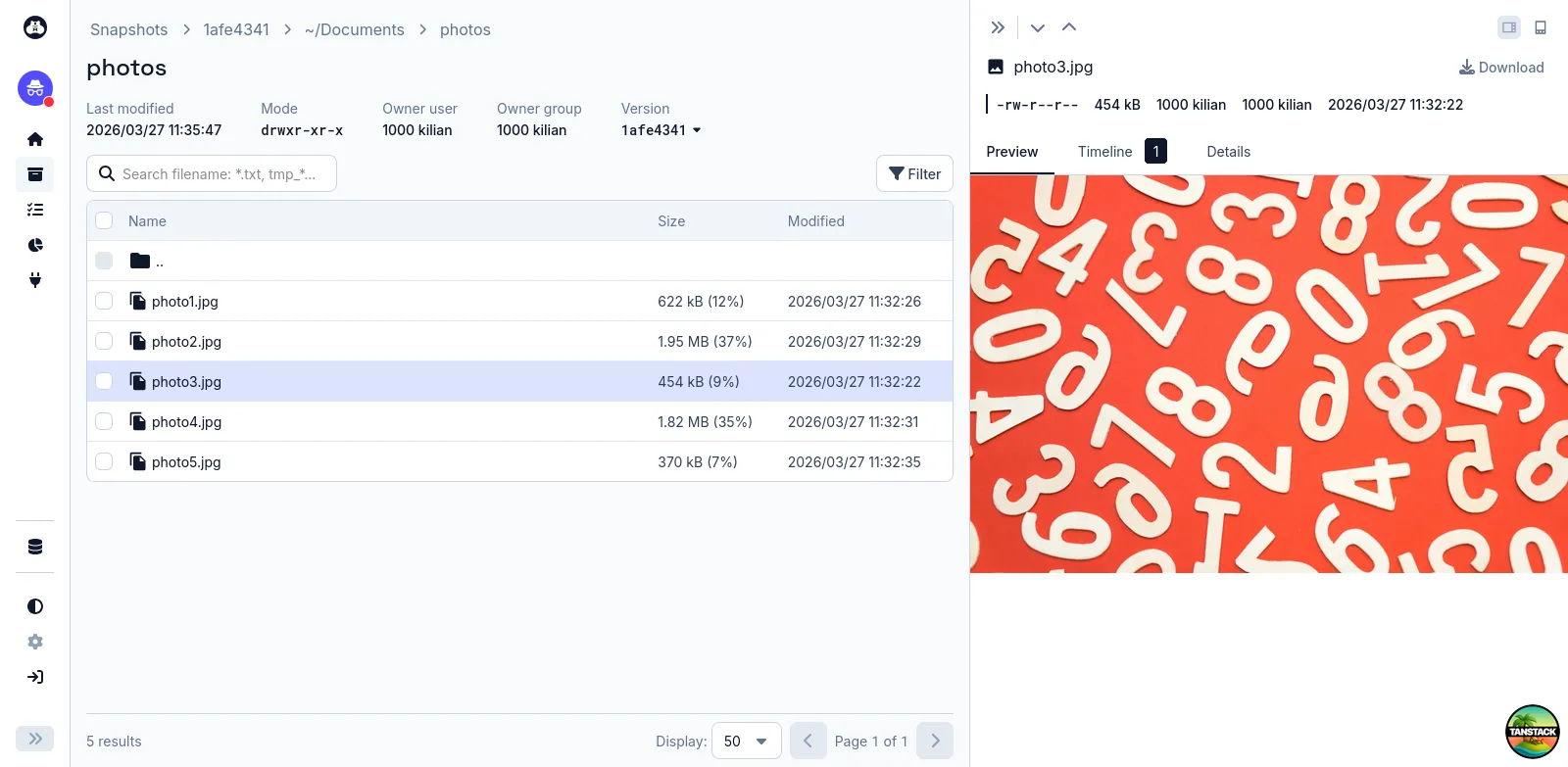Image resolution: width=1568 pixels, height=767 pixels.
Task: Expand the sidebar with double-arrow button
Action: 35,739
